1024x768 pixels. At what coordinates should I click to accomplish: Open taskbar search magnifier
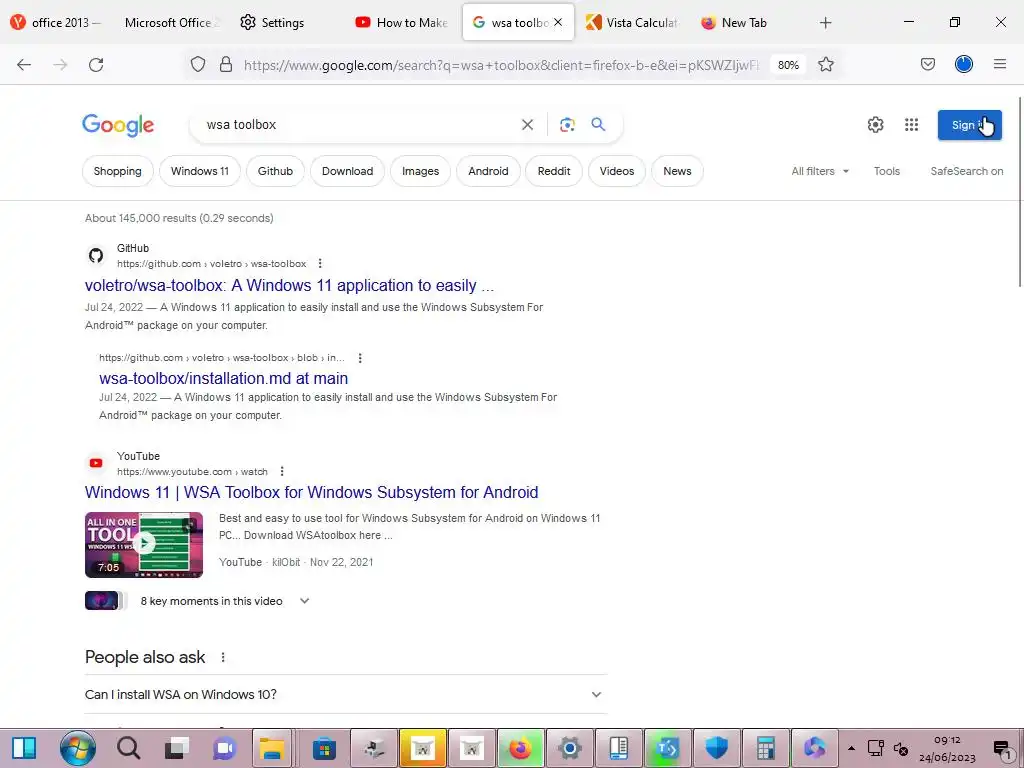pyautogui.click(x=129, y=748)
